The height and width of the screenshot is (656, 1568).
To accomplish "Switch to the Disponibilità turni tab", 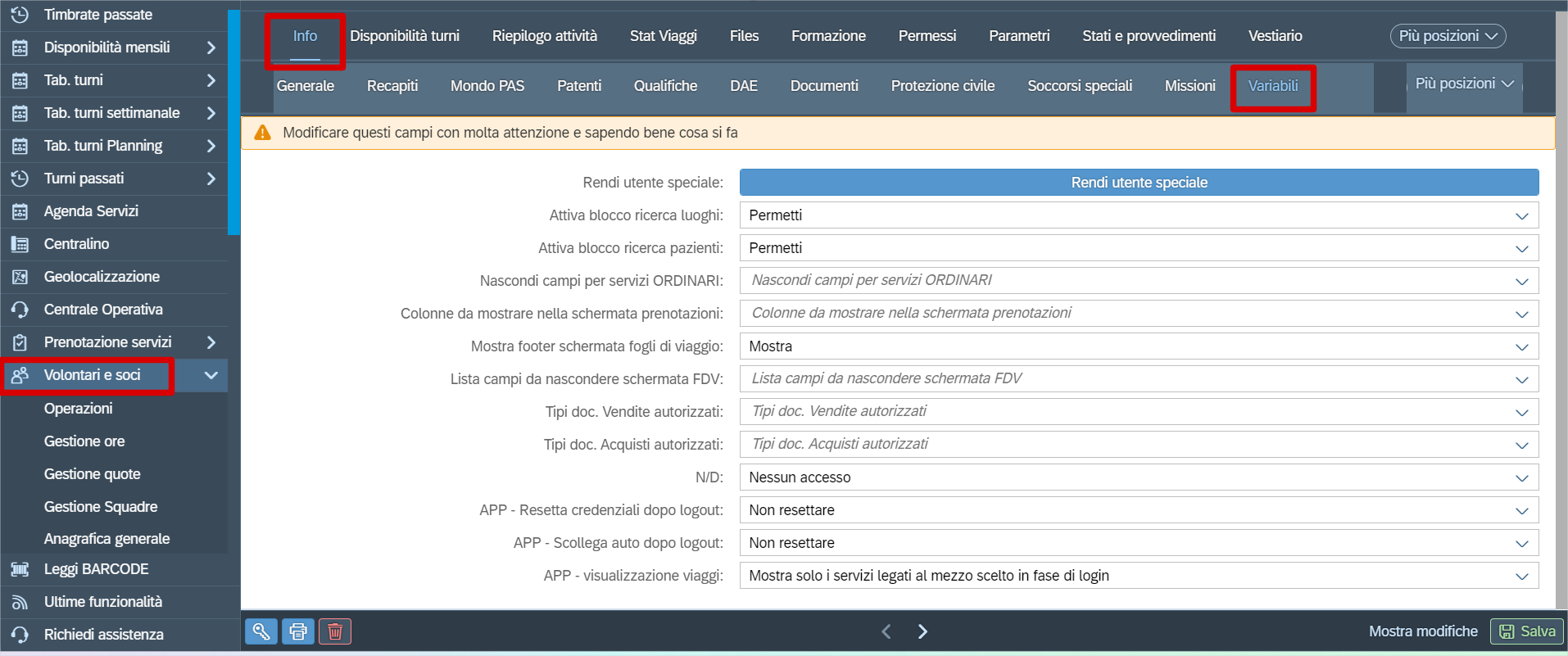I will tap(405, 36).
